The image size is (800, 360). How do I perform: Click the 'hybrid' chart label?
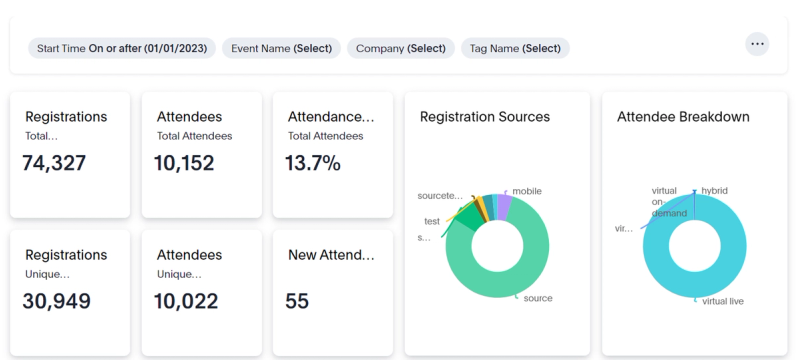click(714, 191)
